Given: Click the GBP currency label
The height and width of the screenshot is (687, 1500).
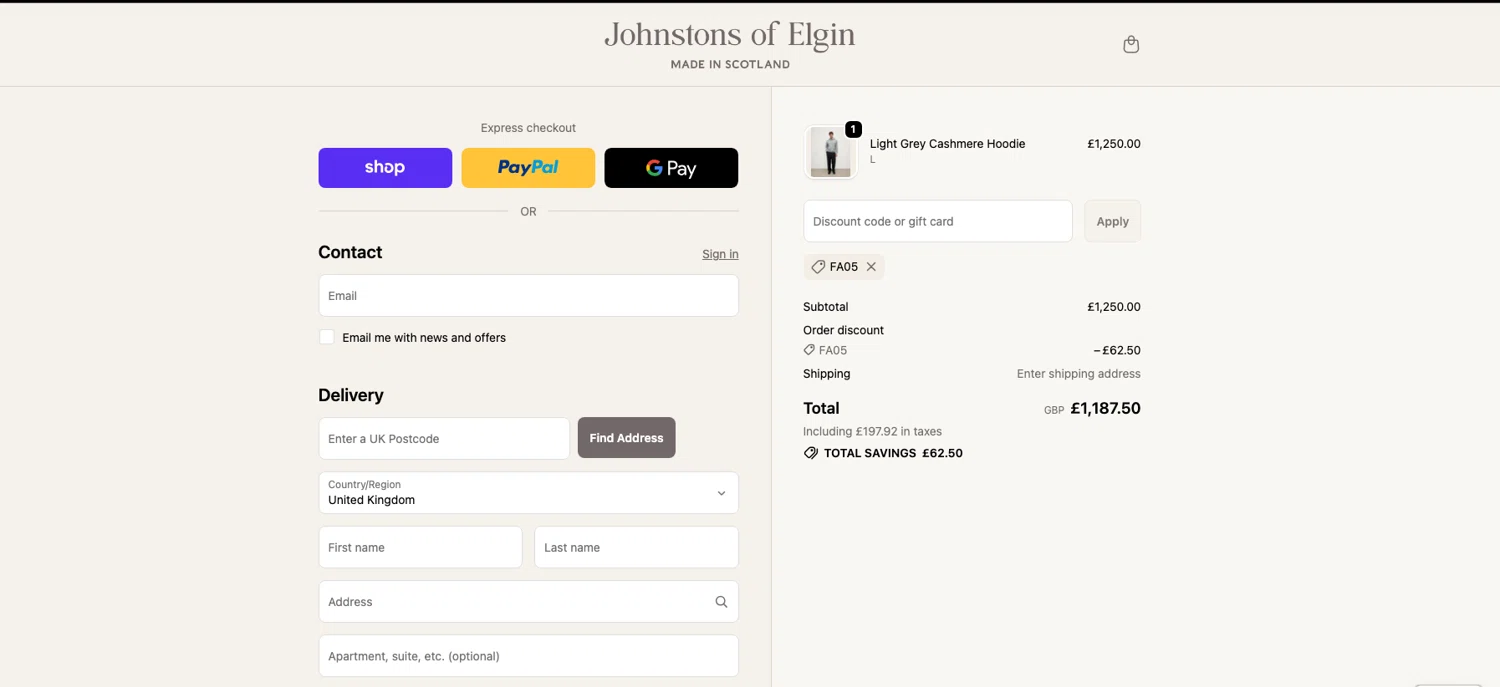Looking at the screenshot, I should [1054, 410].
